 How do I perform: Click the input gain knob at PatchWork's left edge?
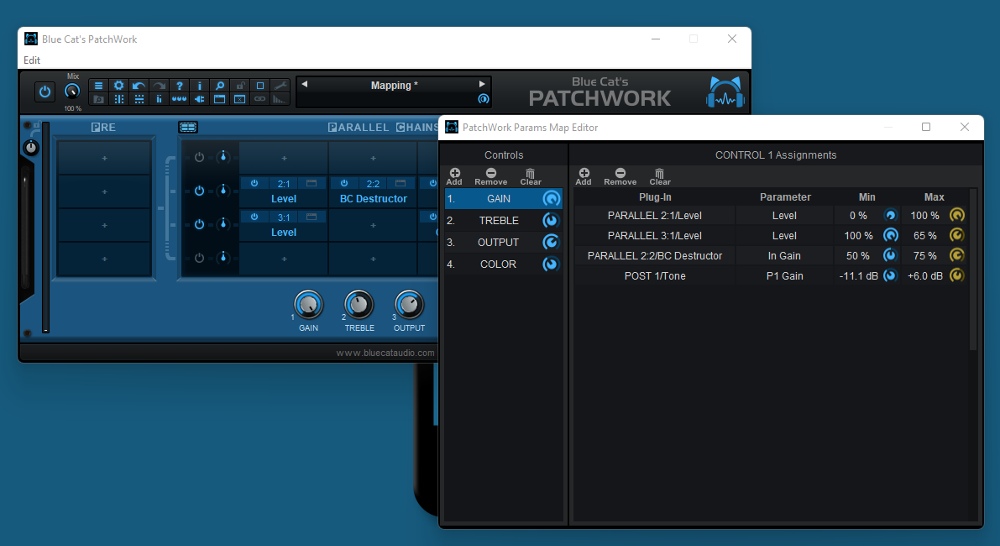(x=31, y=148)
